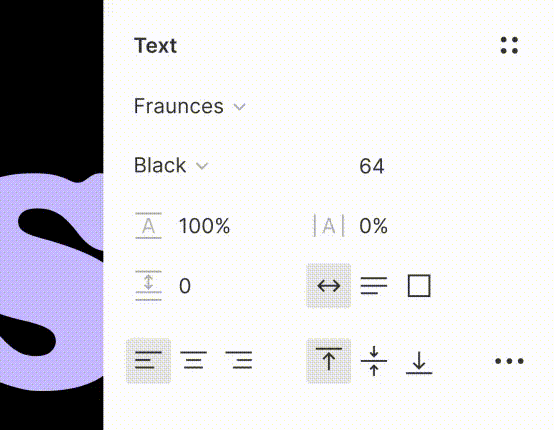
Task: Open the Fraunces font family dropdown
Action: pos(190,106)
